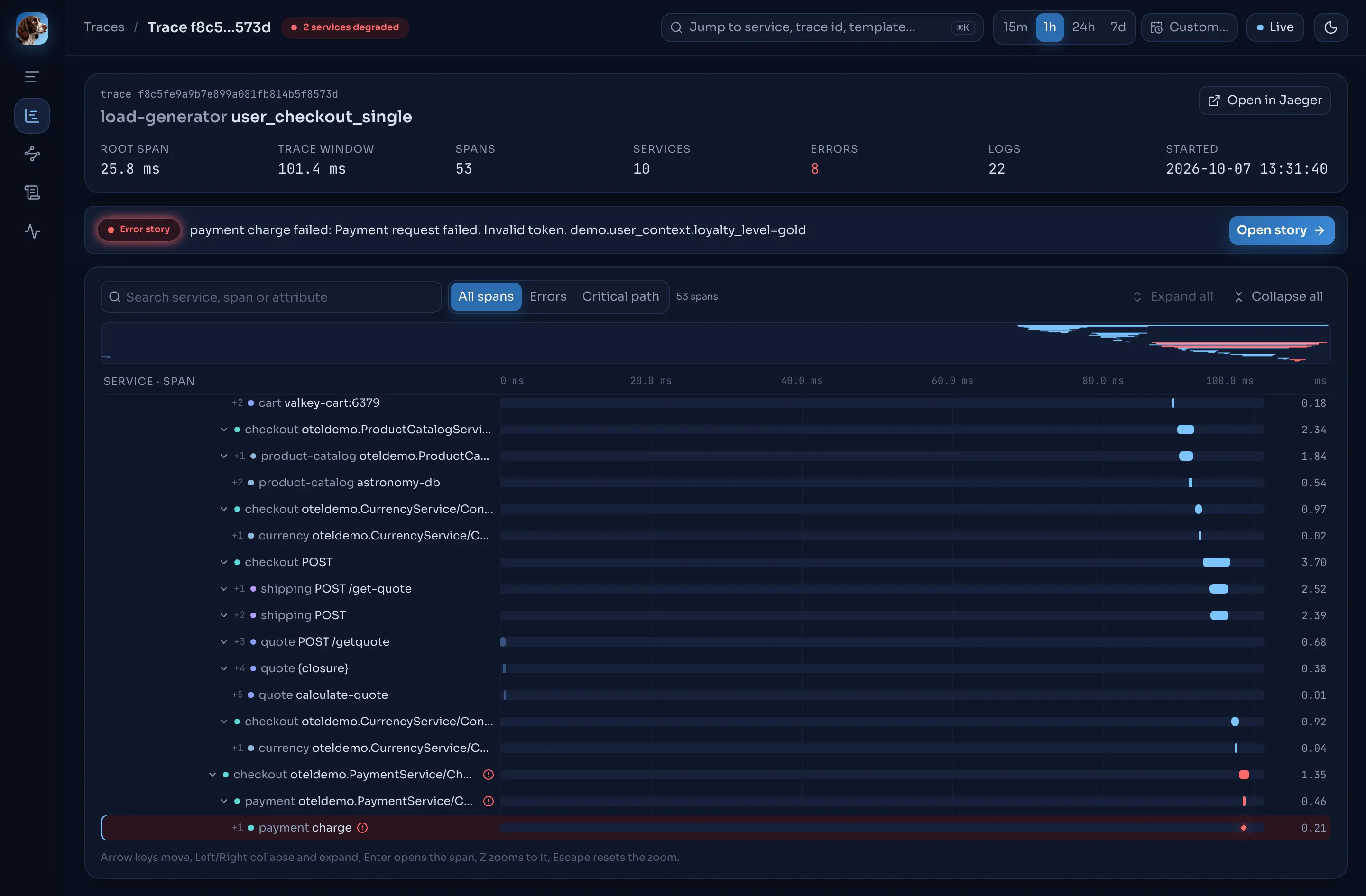
Task: Open the activity pulse sidebar icon
Action: point(32,231)
